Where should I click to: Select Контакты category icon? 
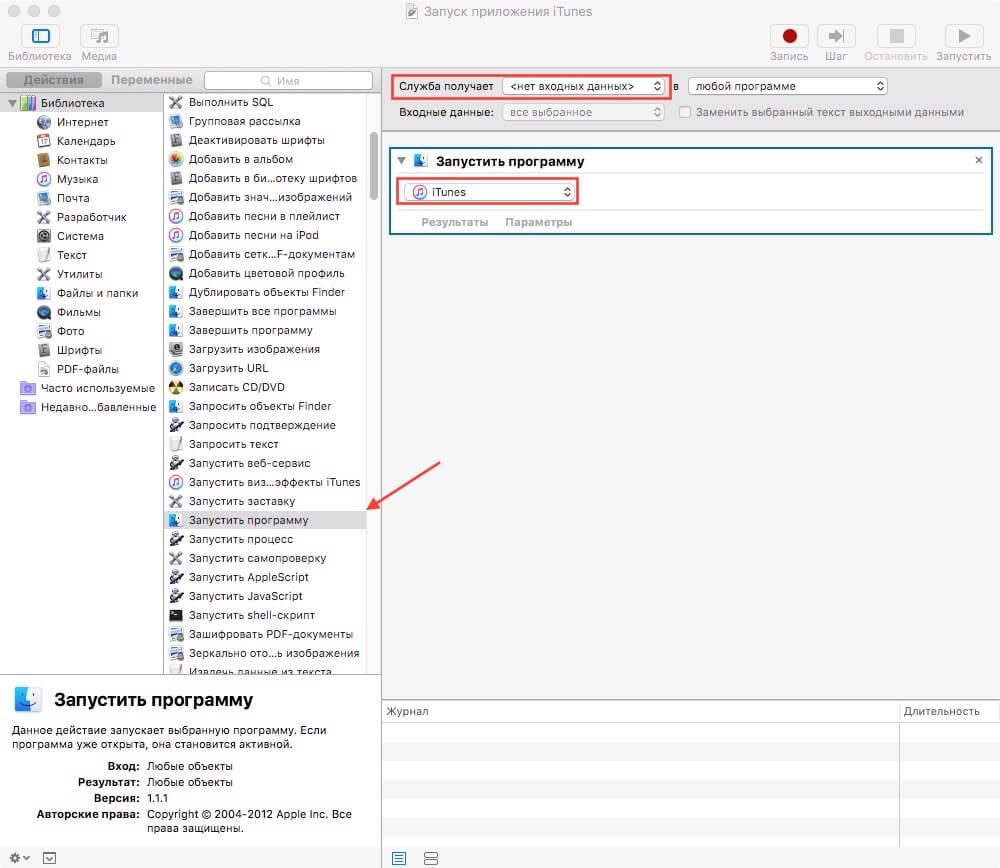[43, 160]
